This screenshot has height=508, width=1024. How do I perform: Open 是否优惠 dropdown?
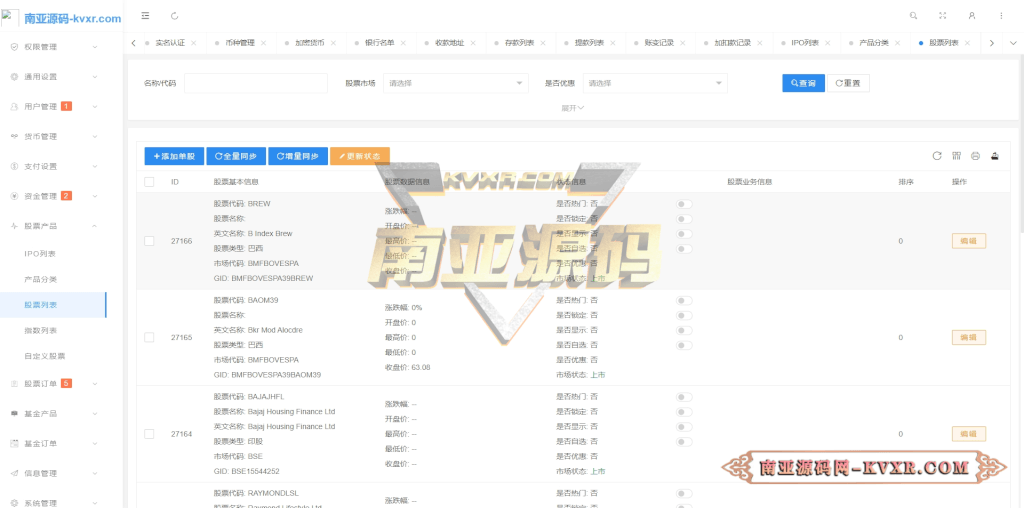click(x=655, y=83)
